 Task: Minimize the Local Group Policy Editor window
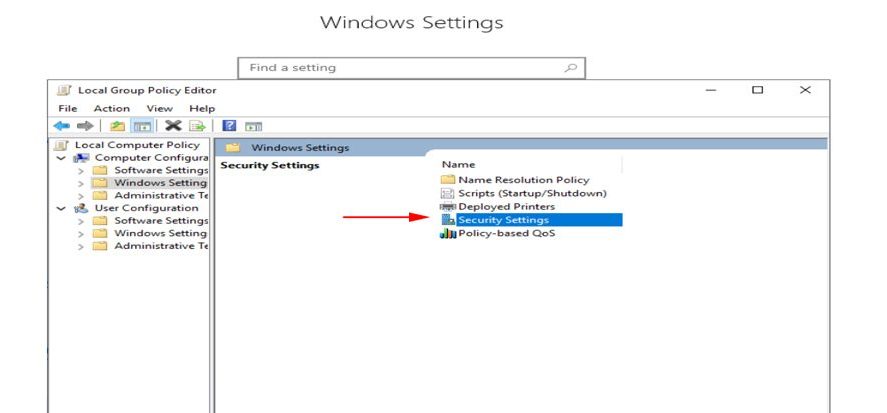[711, 90]
